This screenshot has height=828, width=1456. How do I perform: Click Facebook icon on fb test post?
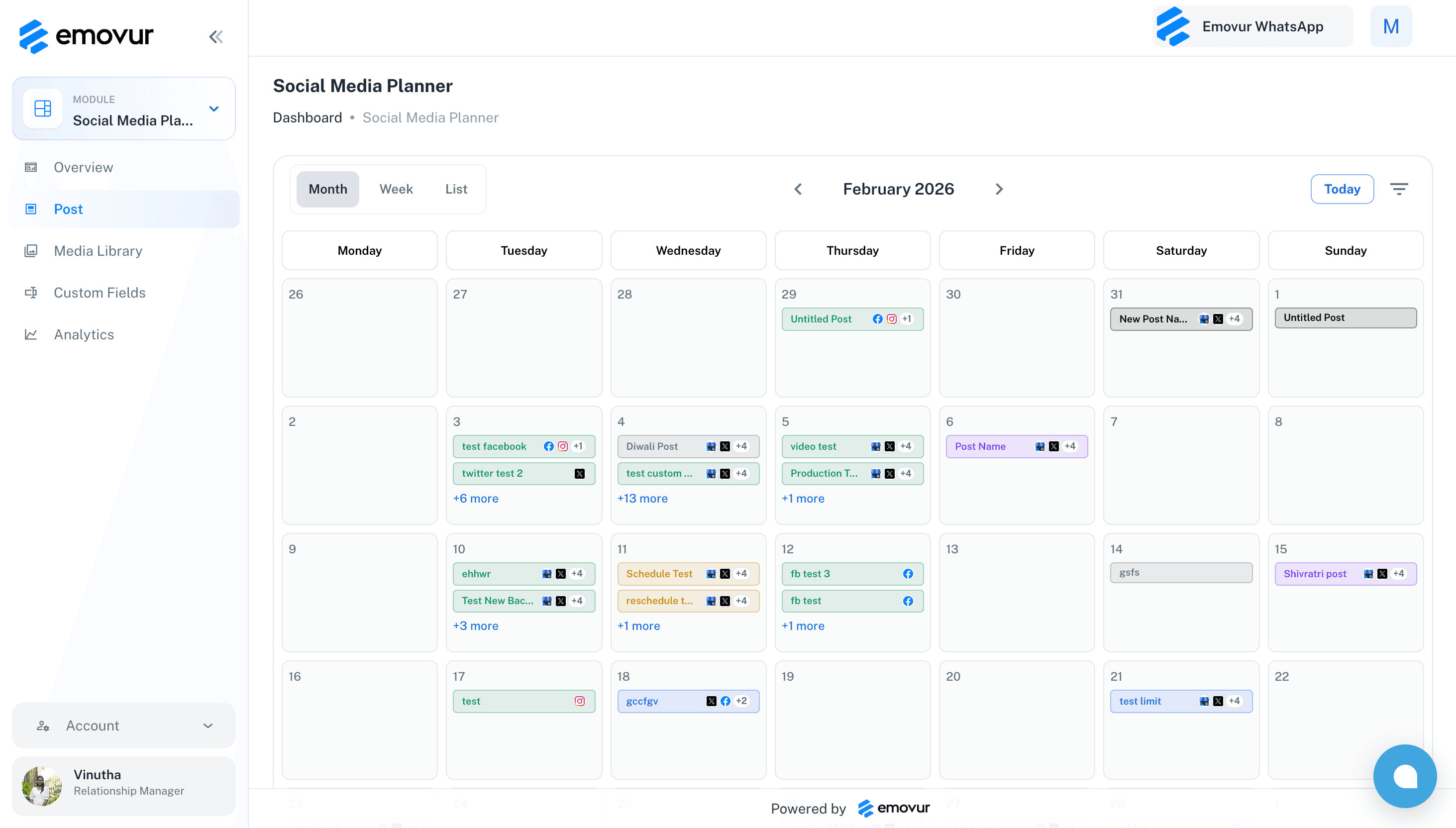pos(908,601)
